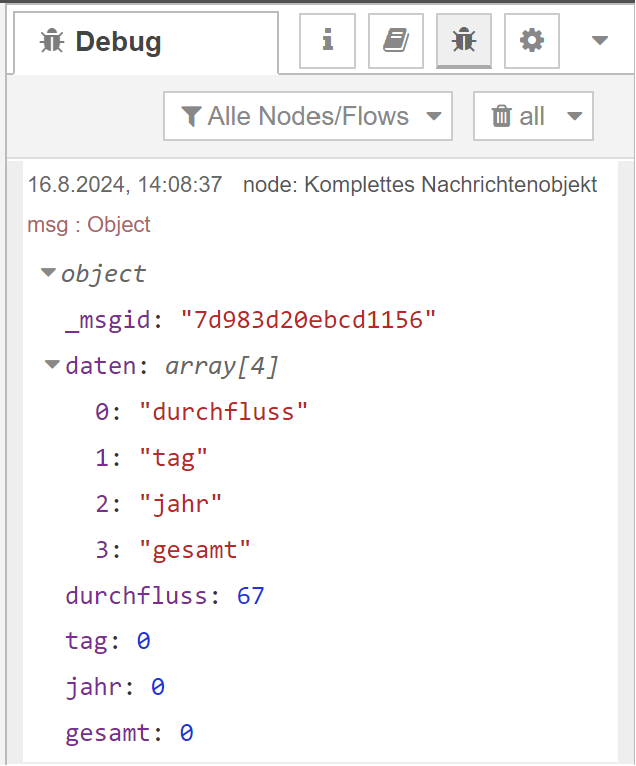Select the debug bug sidebar icon
This screenshot has width=636, height=766.
click(463, 41)
